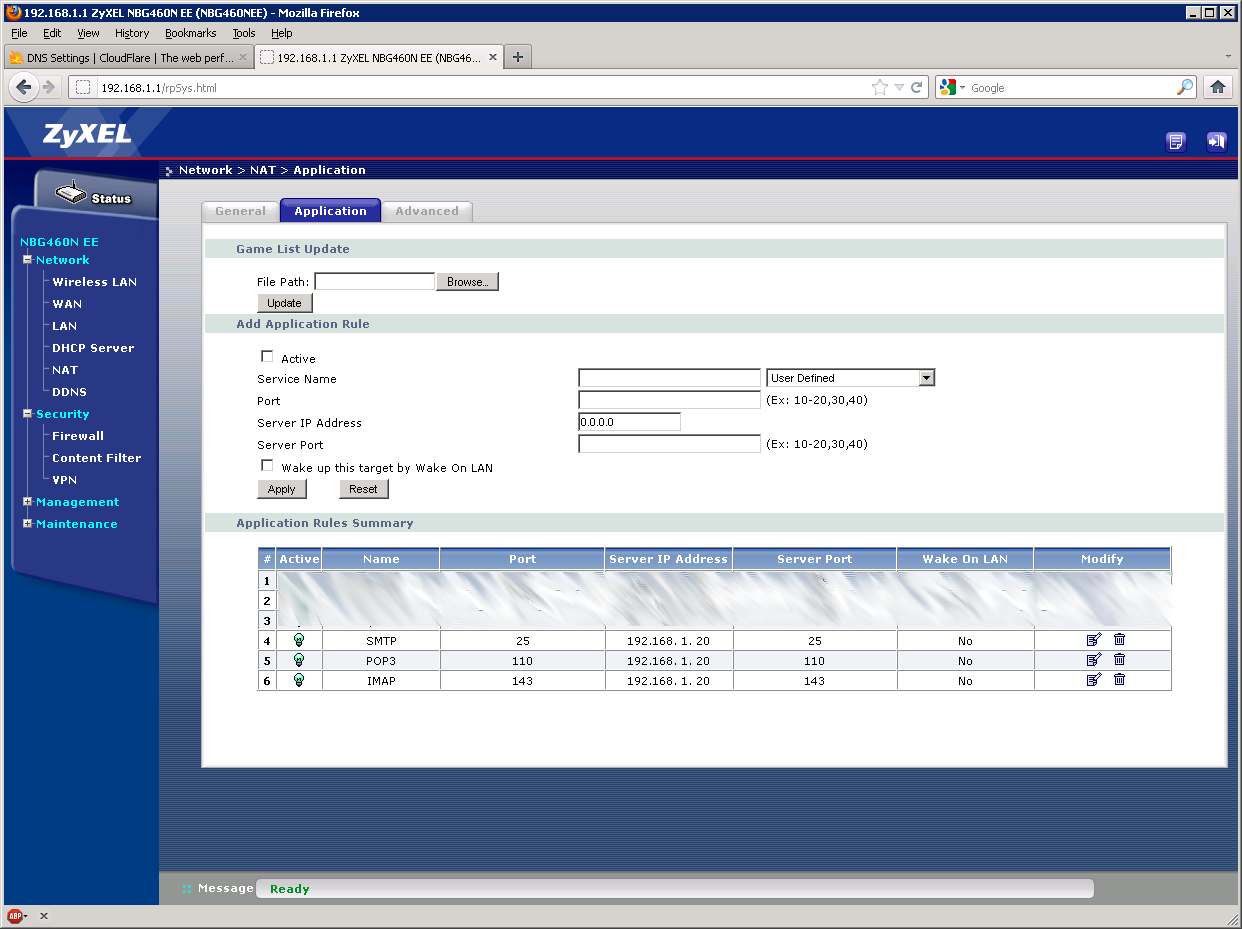Expand the Management tree section
The image size is (1242, 929).
click(x=28, y=502)
